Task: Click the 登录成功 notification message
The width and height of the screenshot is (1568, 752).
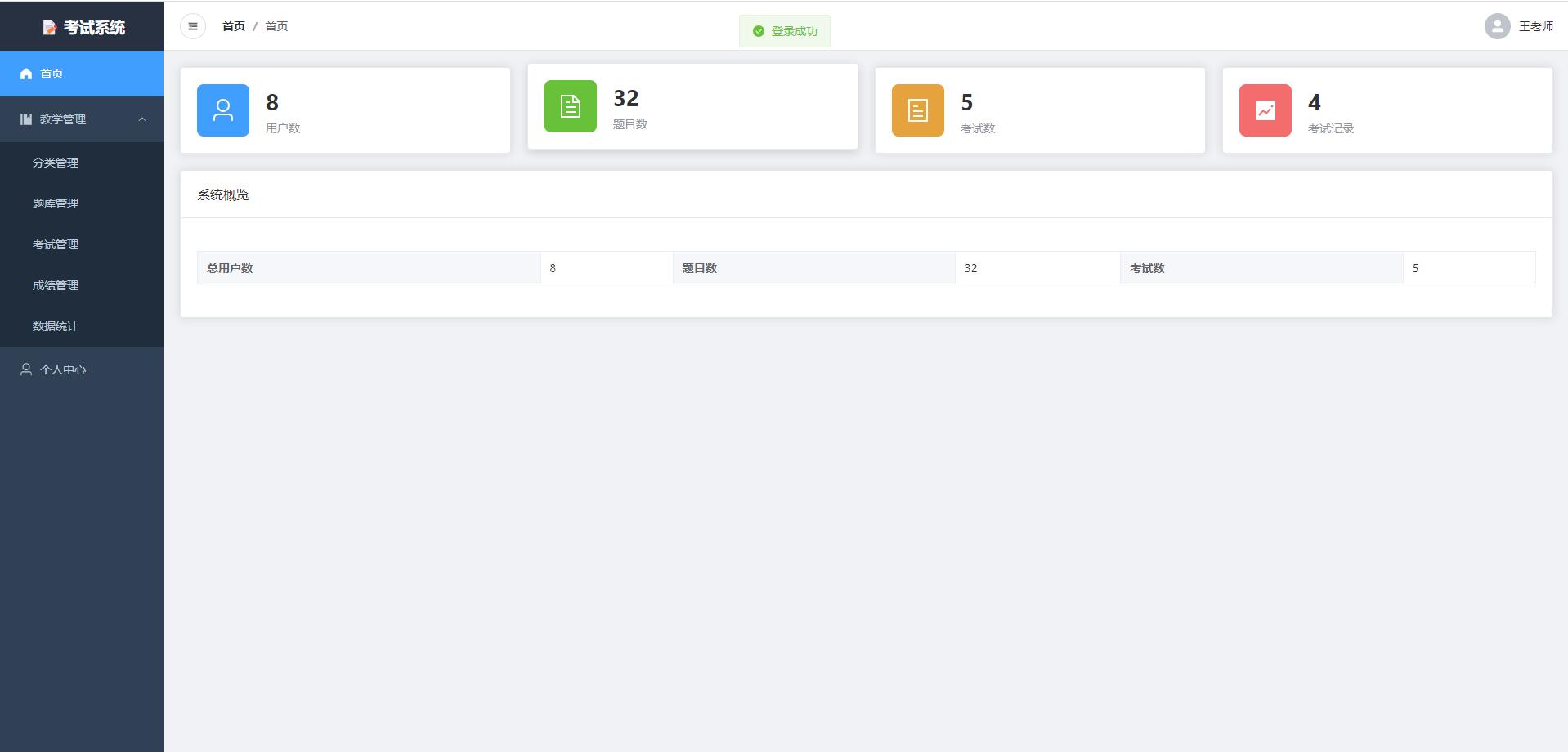Action: point(785,31)
